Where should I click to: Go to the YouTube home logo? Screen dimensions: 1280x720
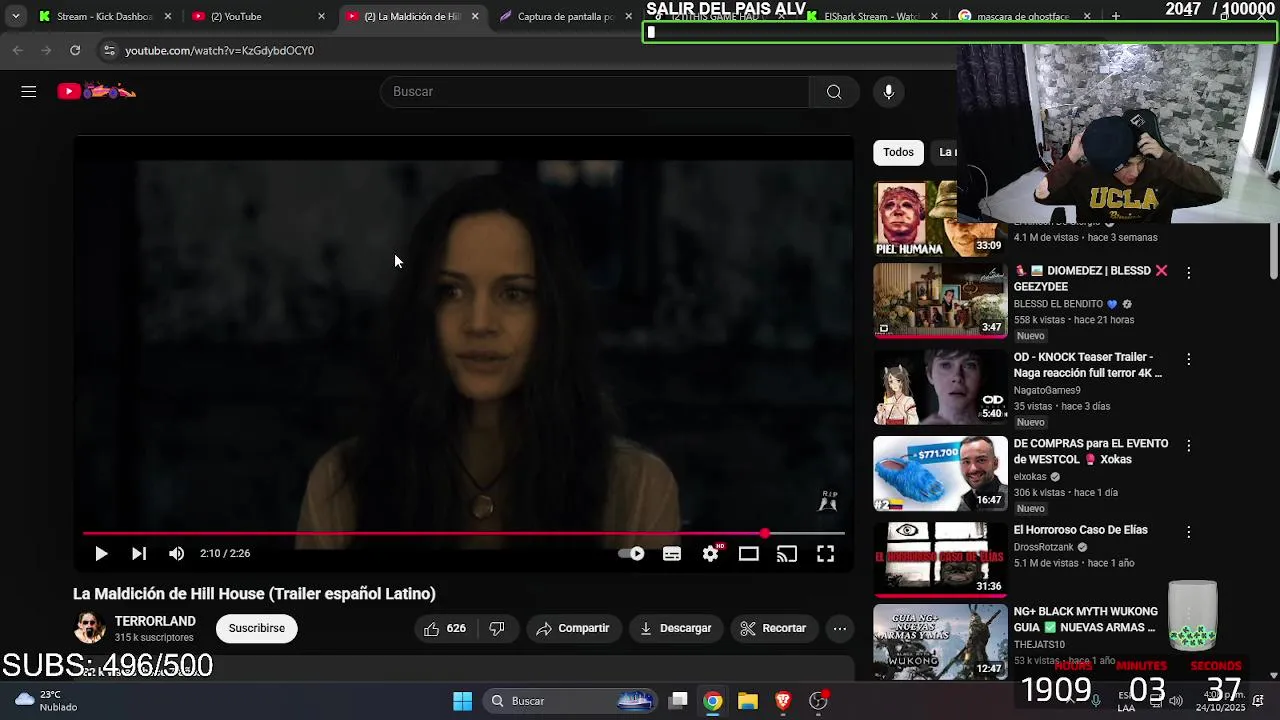[96, 91]
